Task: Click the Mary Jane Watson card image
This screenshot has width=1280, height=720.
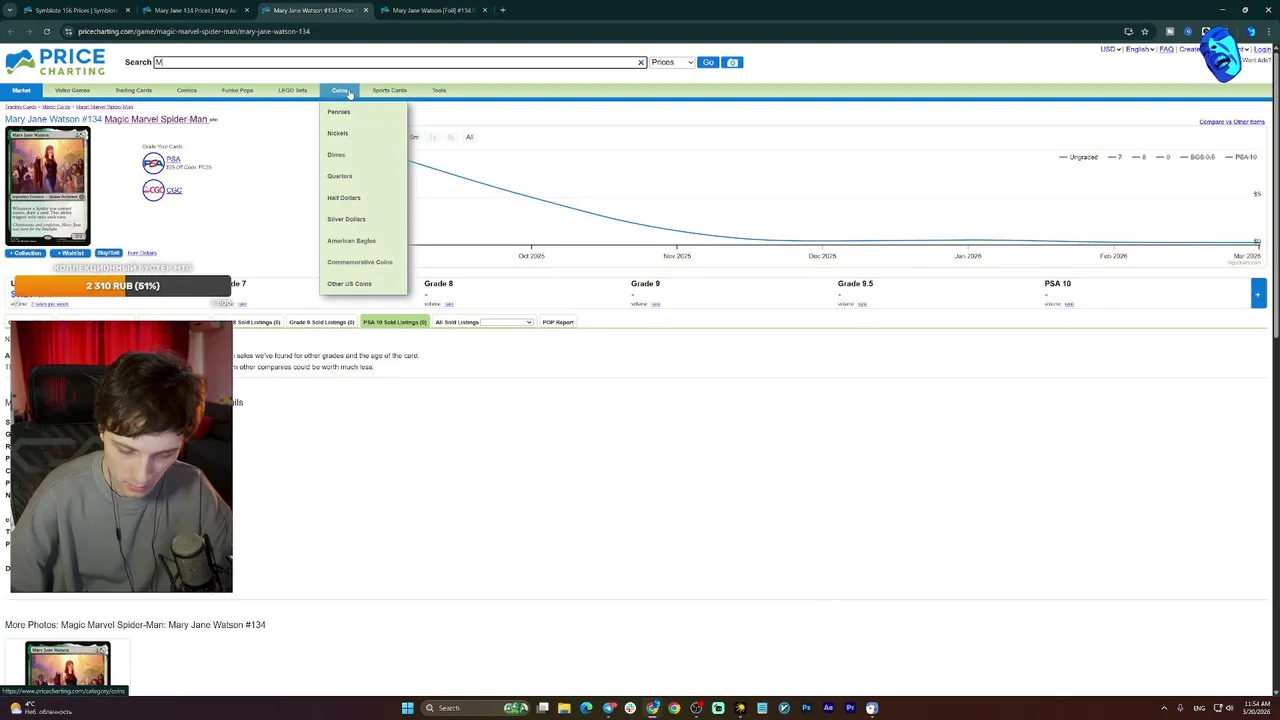Action: pyautogui.click(x=47, y=186)
